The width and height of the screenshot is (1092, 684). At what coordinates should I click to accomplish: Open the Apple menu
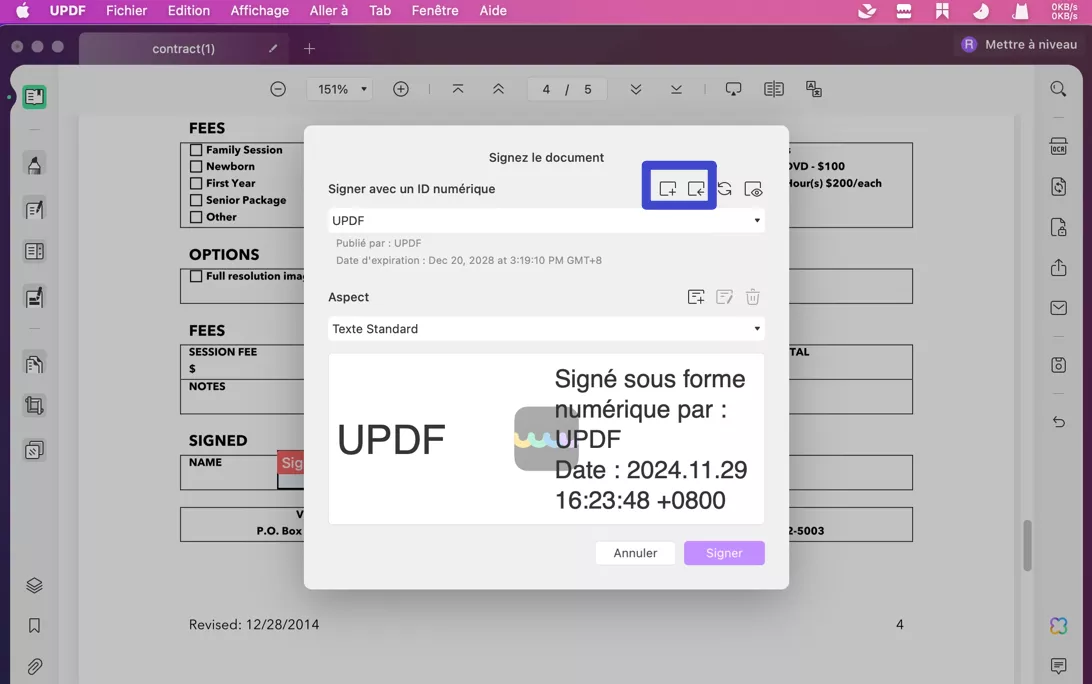[x=23, y=10]
